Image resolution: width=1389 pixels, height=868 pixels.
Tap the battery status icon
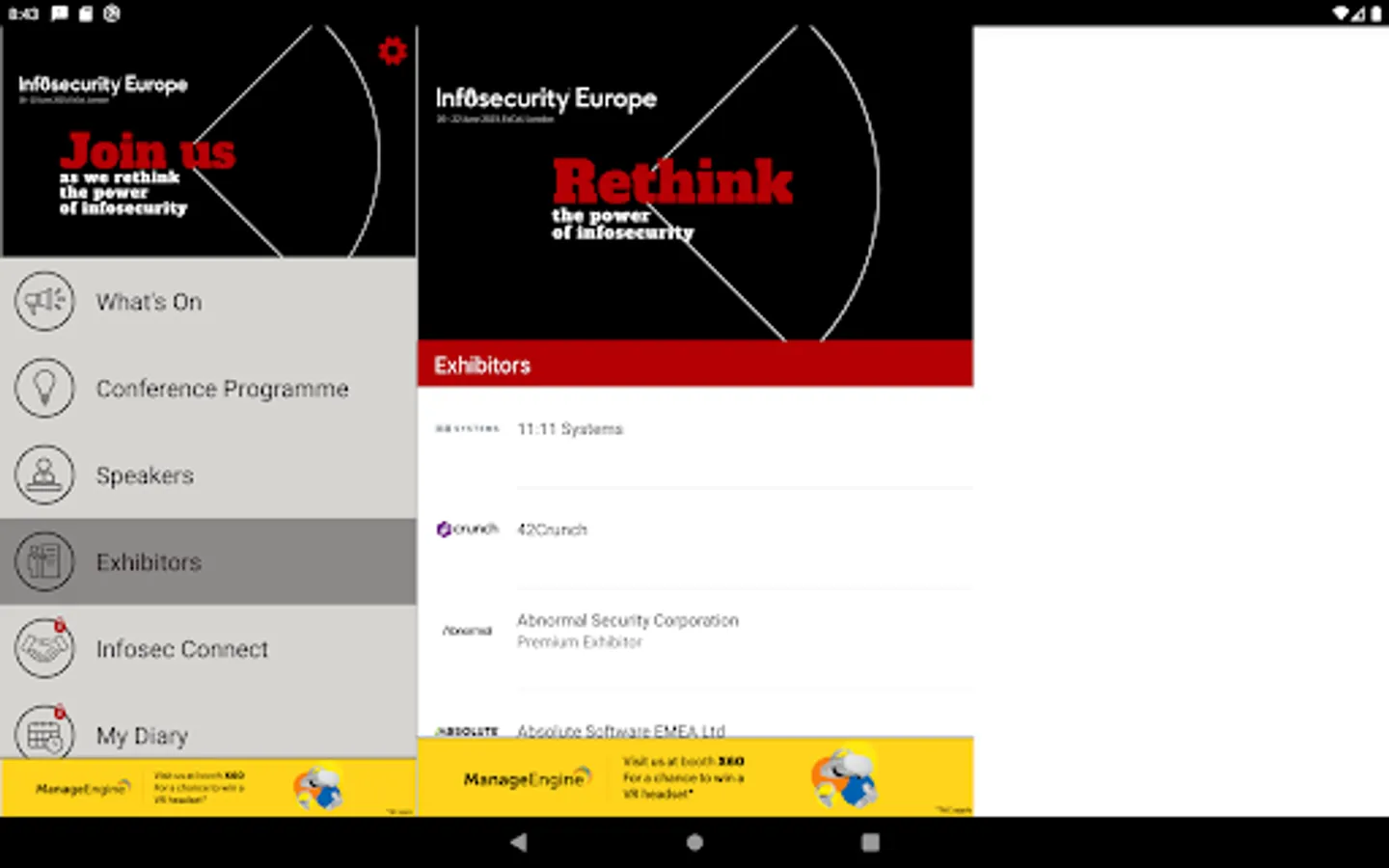click(1375, 14)
